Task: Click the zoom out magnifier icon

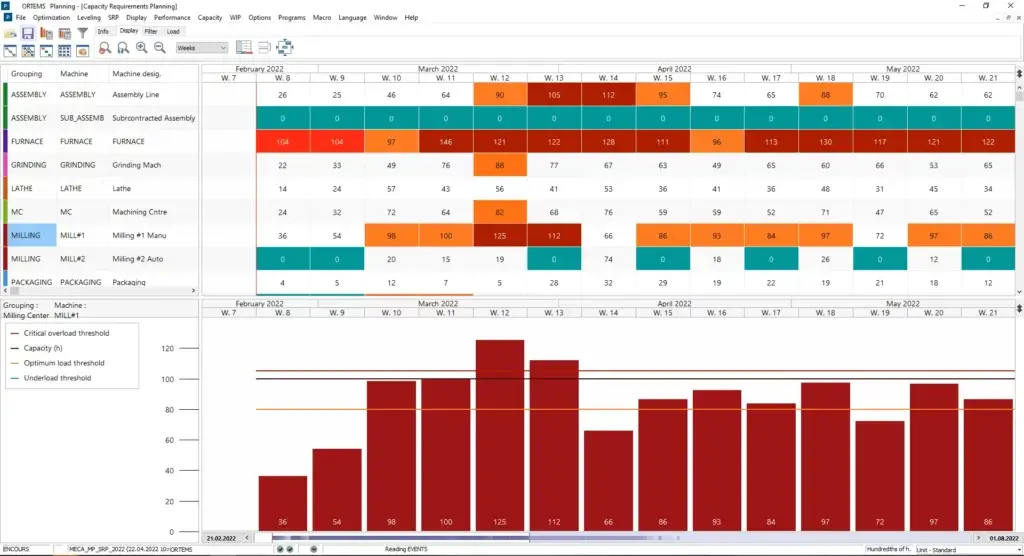Action: point(158,48)
